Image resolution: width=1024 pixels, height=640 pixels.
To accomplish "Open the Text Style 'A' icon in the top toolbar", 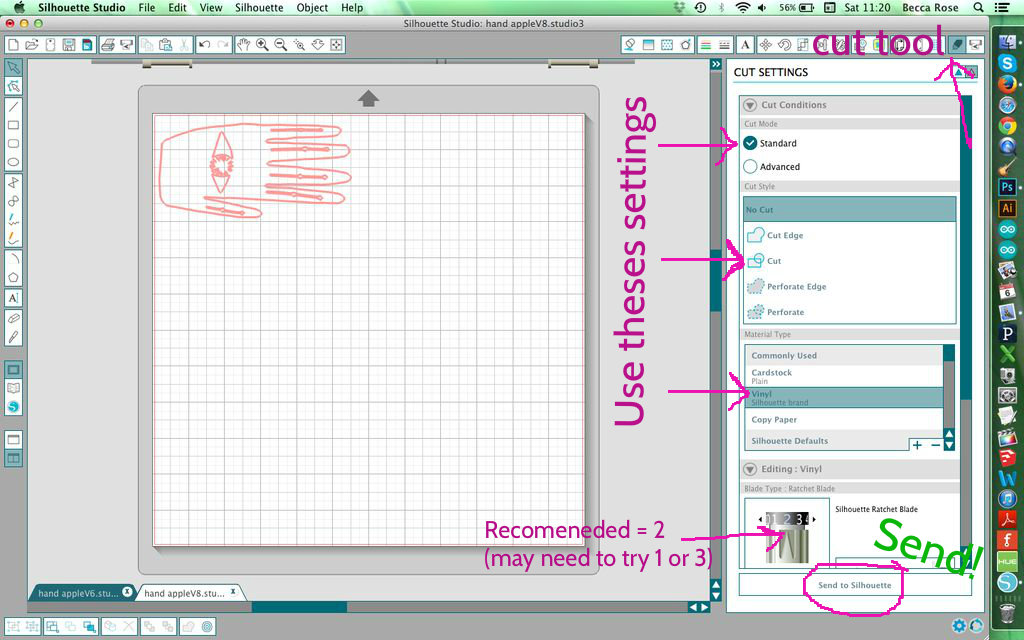I will [x=744, y=44].
